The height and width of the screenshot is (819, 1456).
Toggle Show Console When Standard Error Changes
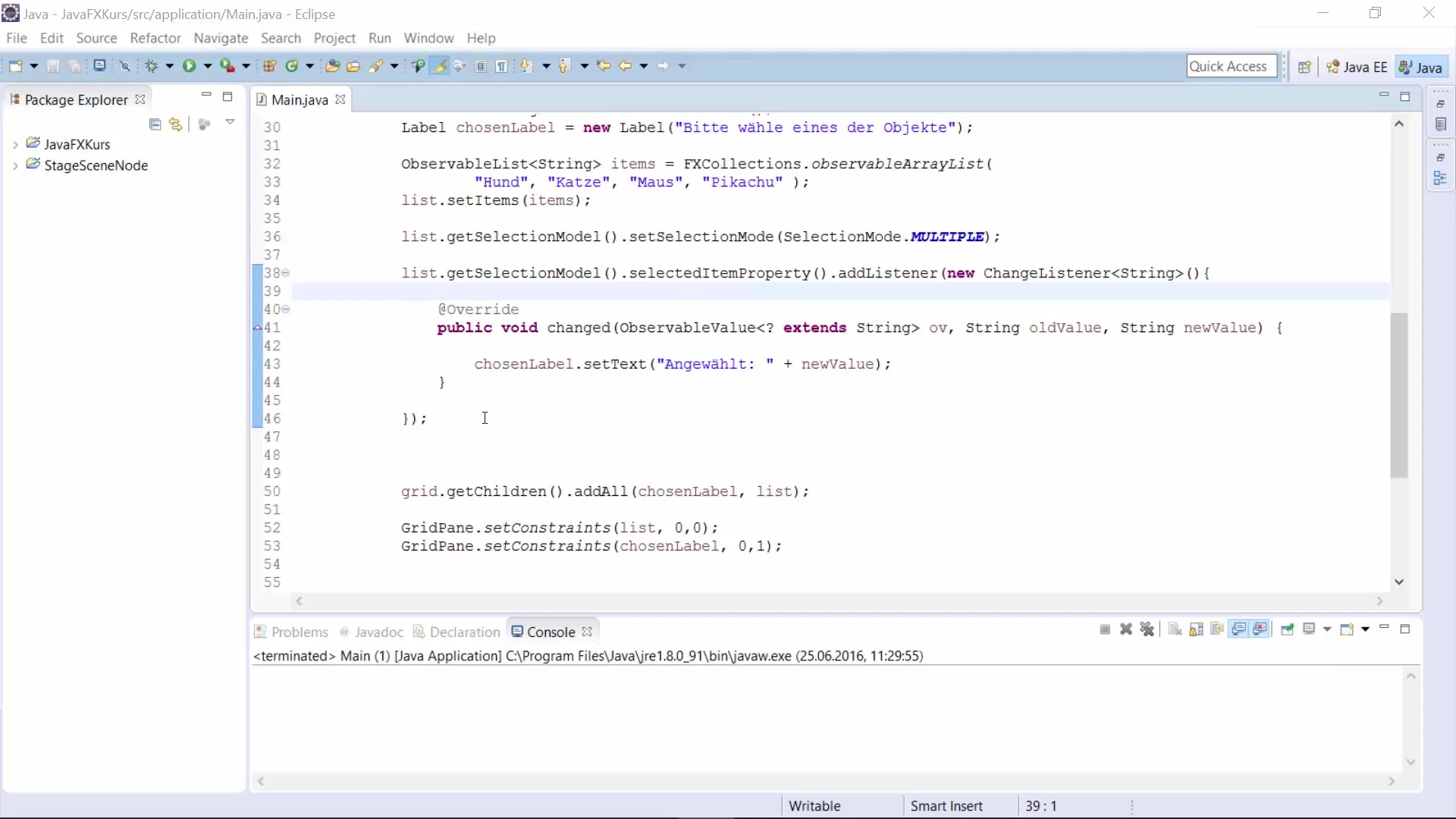1260,629
